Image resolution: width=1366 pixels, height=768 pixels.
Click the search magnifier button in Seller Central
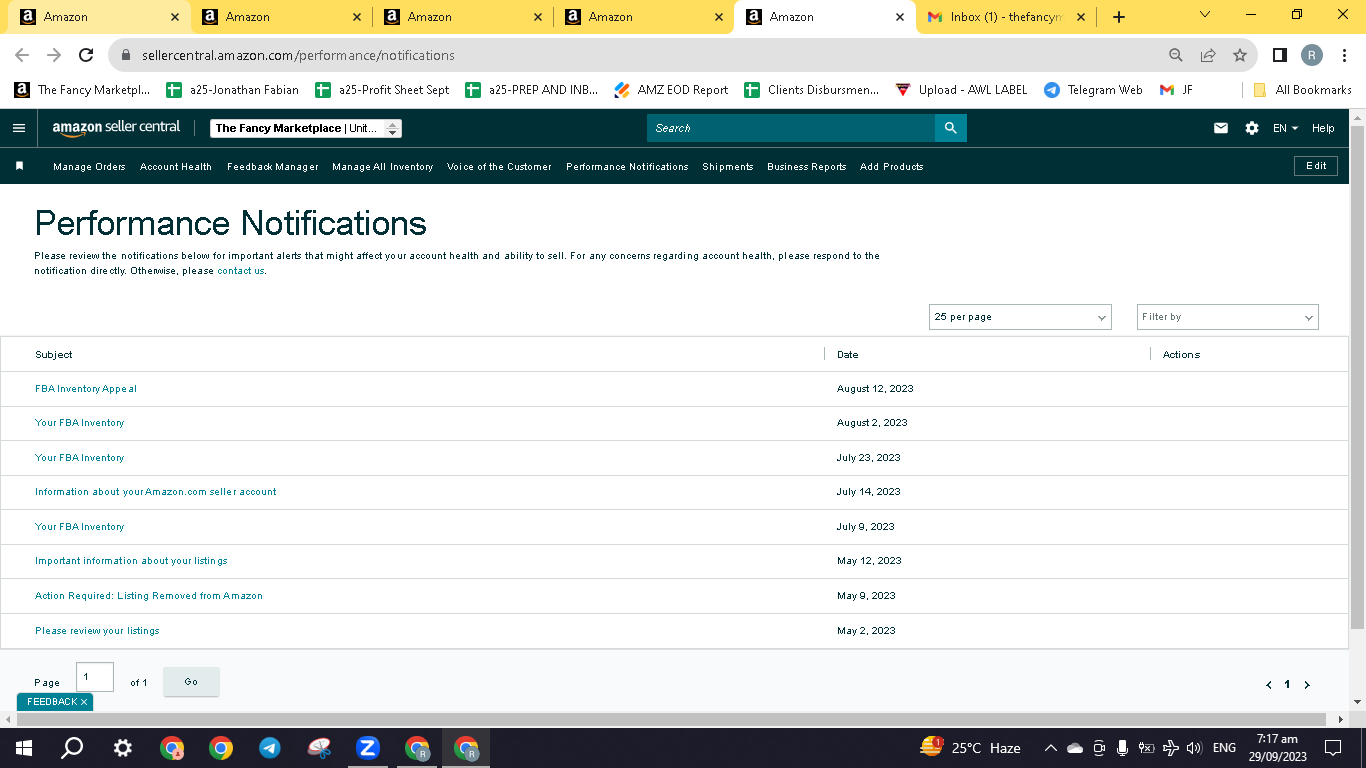click(950, 128)
